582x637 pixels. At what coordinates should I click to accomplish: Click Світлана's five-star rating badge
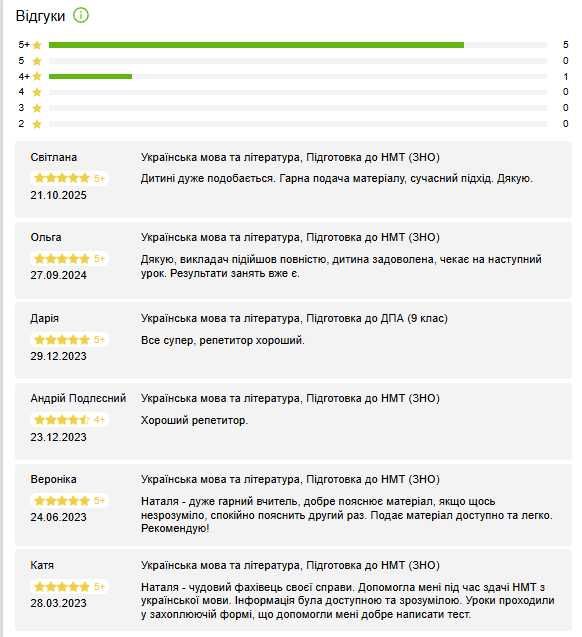coord(69,178)
